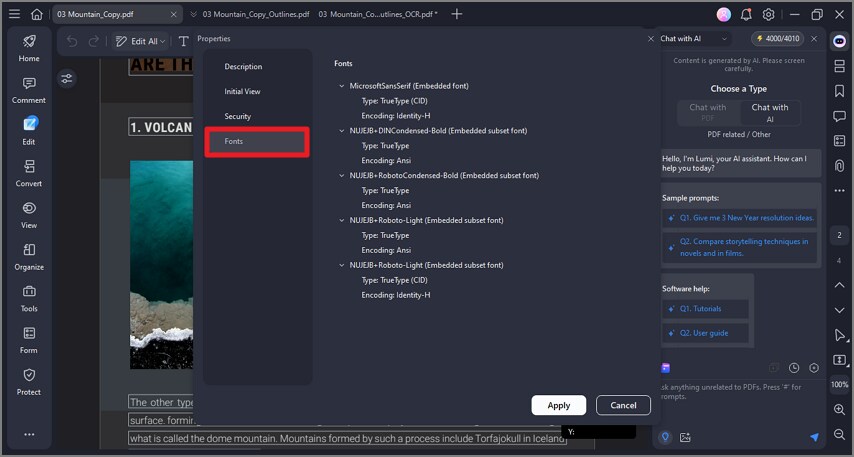Open the attachments paperclip panel
Image resolution: width=854 pixels, height=457 pixels.
(839, 165)
